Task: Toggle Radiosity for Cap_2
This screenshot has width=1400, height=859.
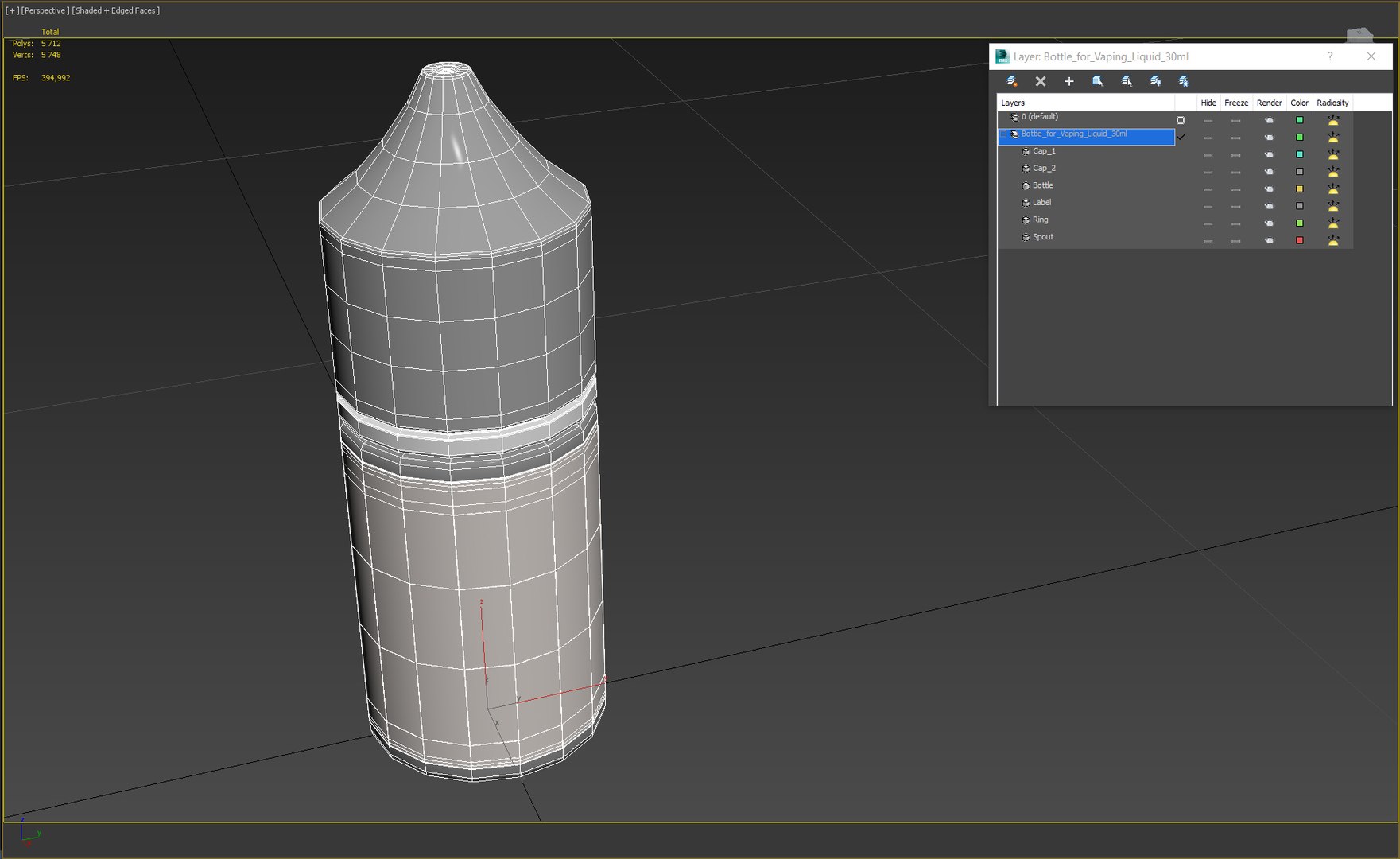Action: pos(1333,172)
